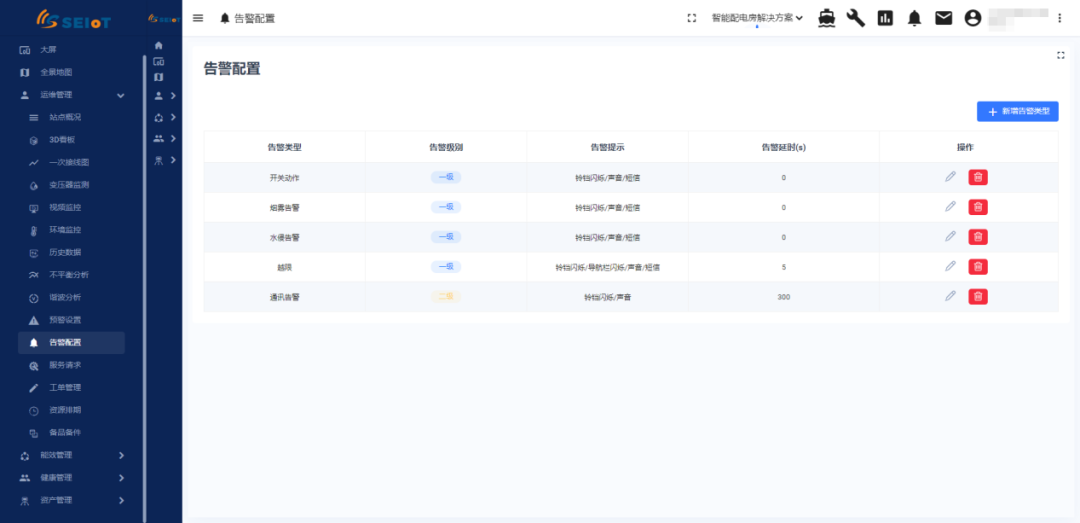Toggle fullscreen icon in top header

(x=691, y=18)
